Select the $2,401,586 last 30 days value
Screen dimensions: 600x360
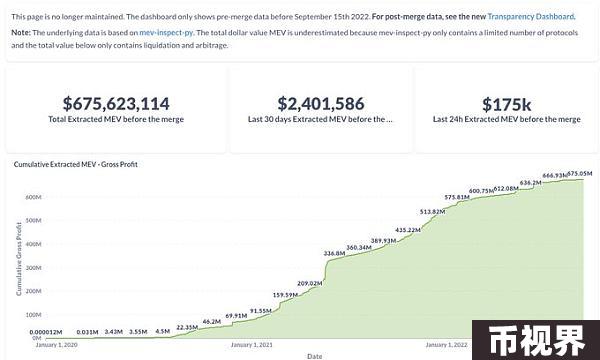(x=321, y=104)
